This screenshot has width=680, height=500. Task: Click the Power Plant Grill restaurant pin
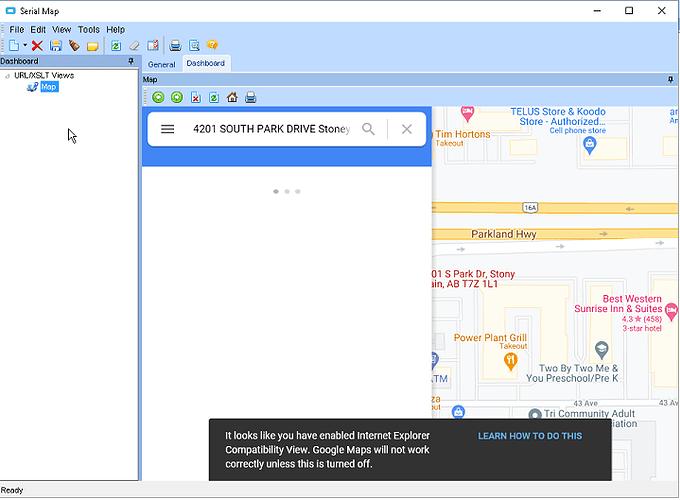510,361
